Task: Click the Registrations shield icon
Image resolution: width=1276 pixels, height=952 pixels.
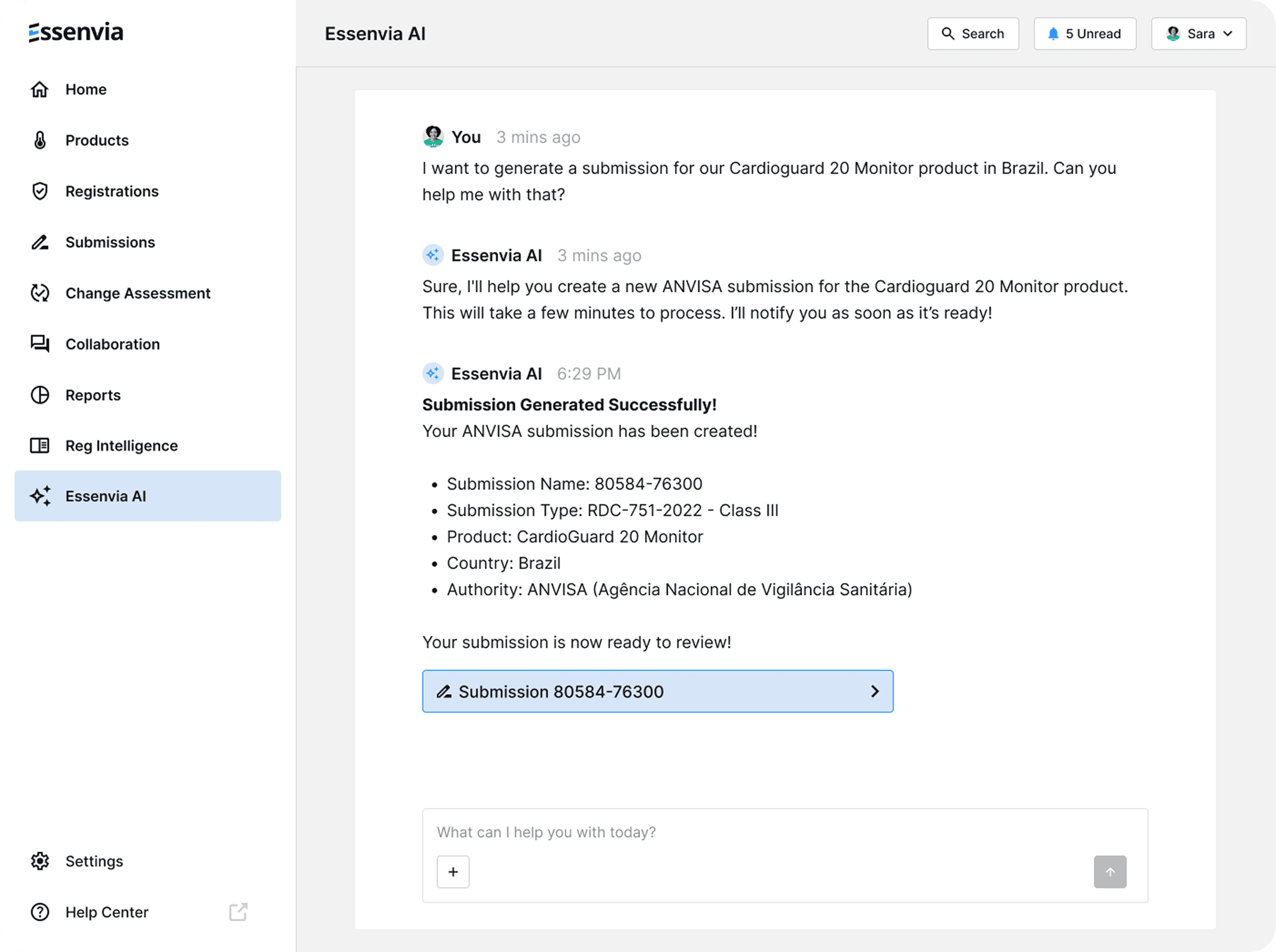Action: point(40,191)
